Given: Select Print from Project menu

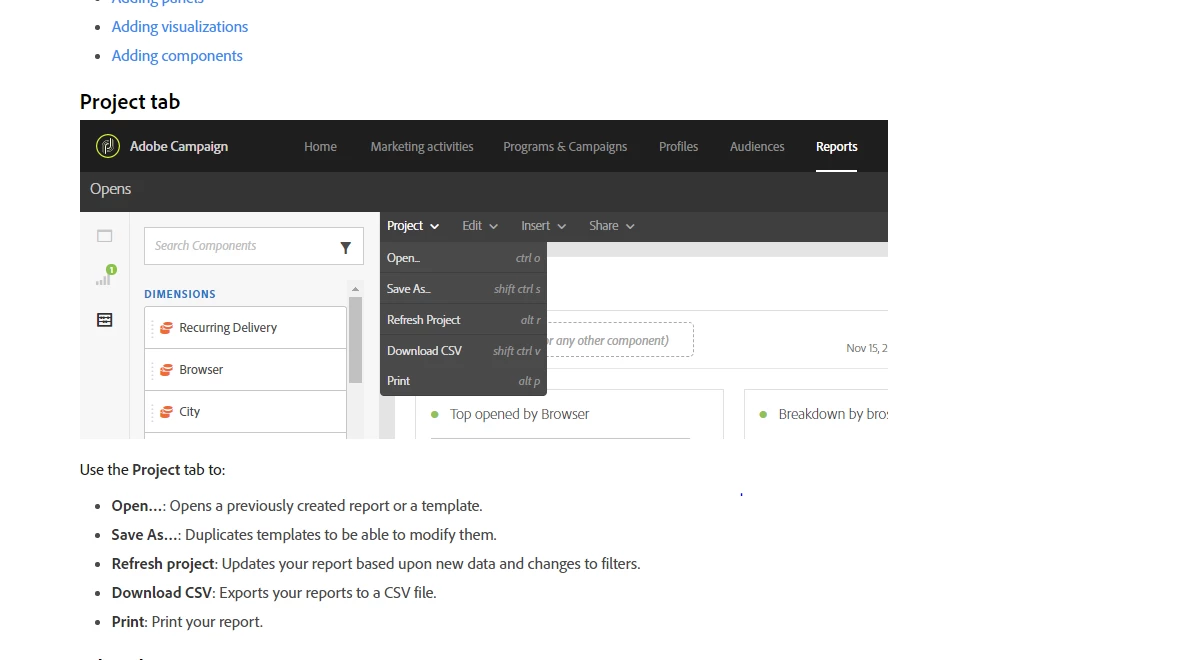Looking at the screenshot, I should click(463, 381).
